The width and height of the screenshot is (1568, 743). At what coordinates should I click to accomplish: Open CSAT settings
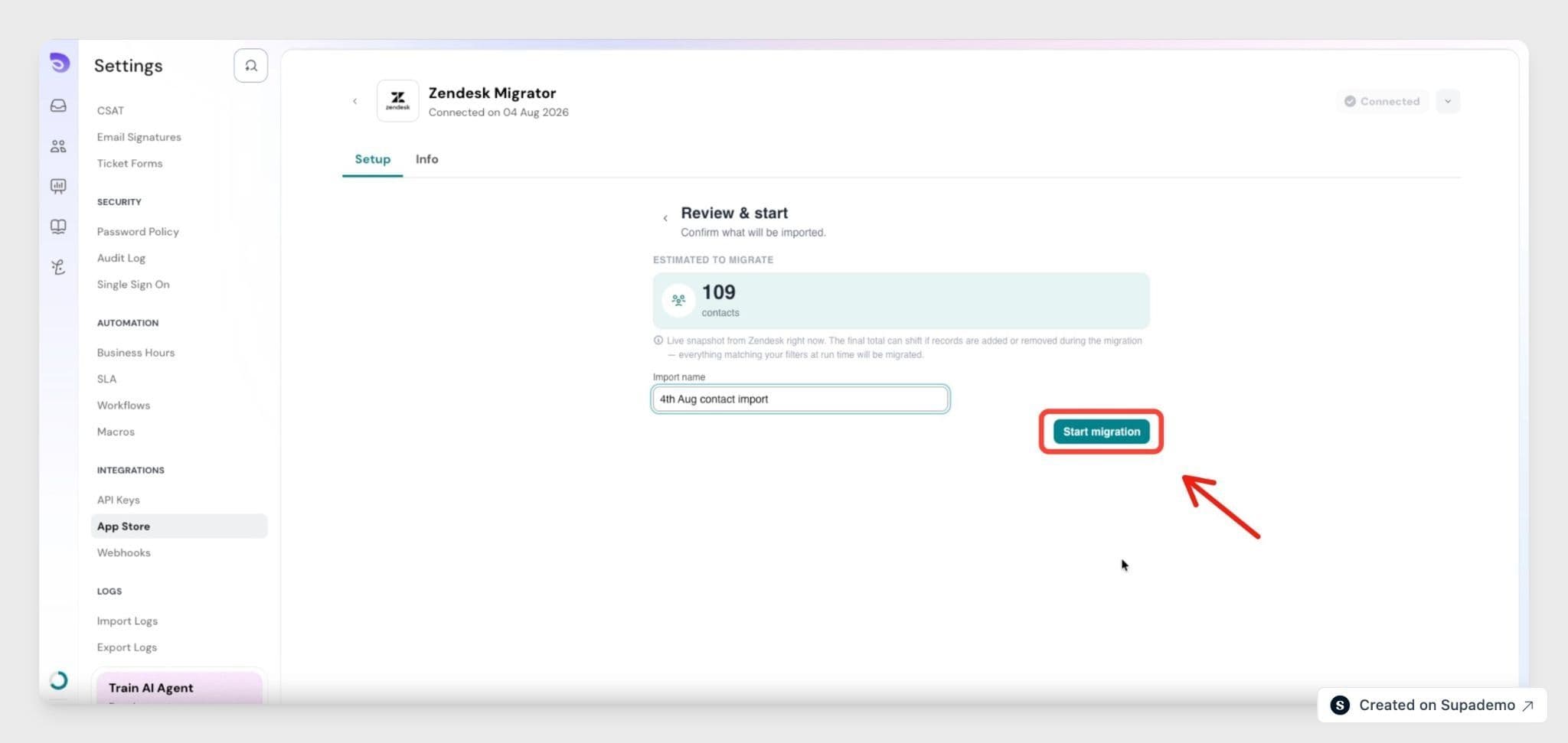(110, 110)
